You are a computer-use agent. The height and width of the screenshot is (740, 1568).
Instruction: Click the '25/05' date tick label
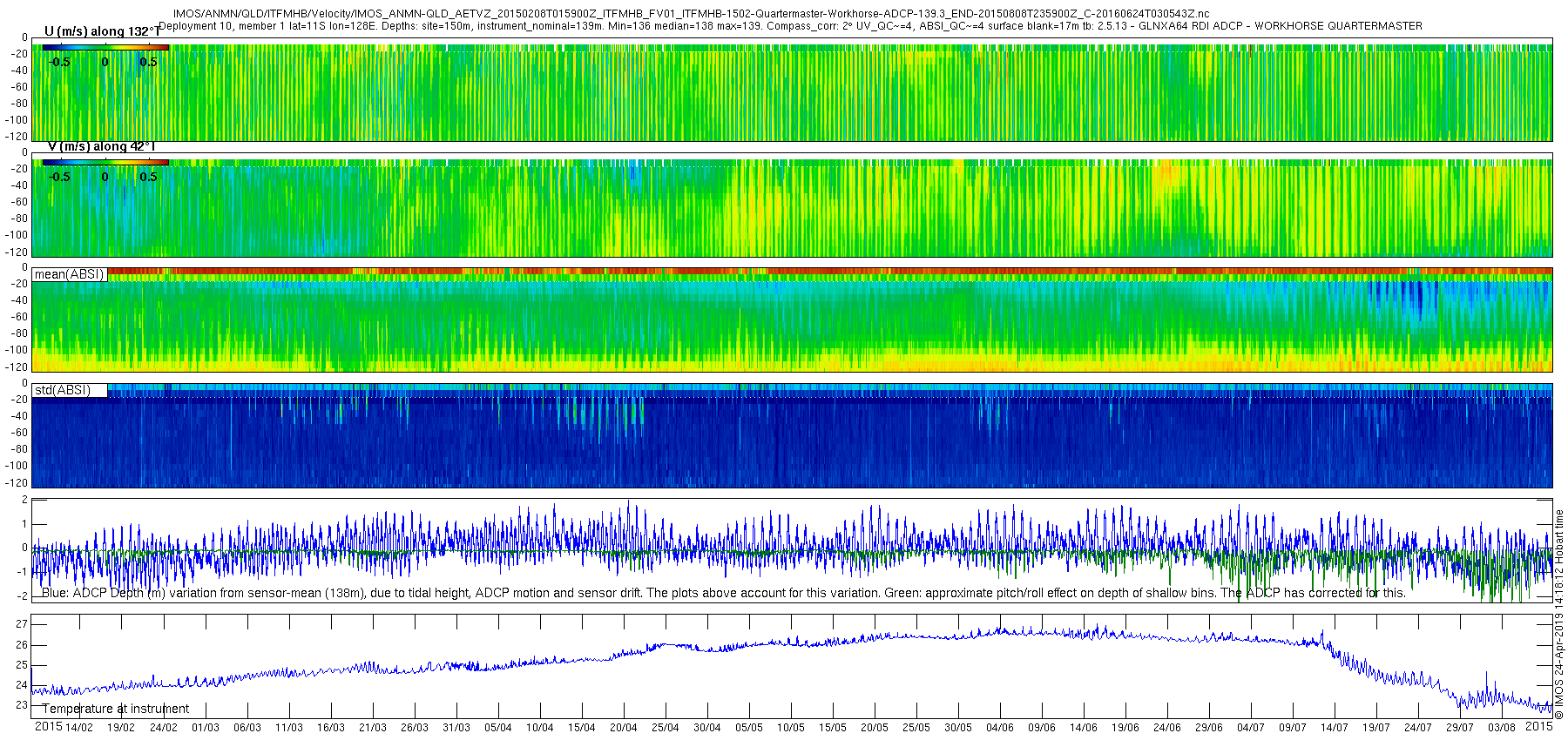click(916, 728)
